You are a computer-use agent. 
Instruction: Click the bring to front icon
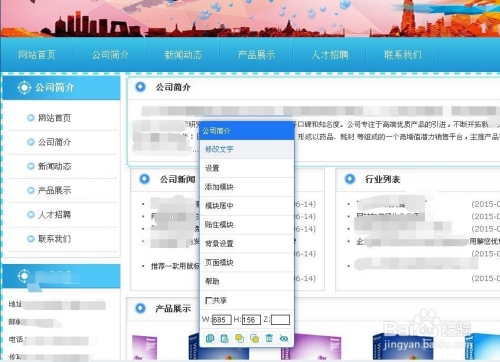click(239, 339)
